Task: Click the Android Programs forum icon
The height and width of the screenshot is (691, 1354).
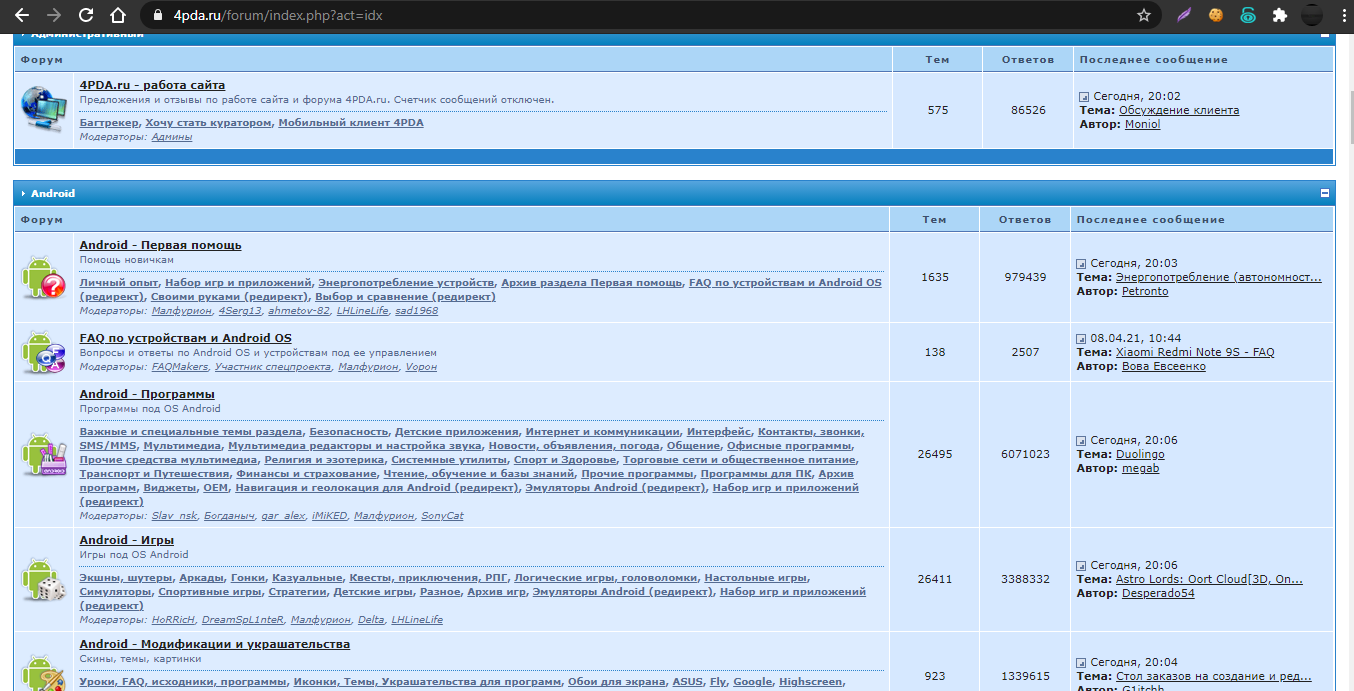Action: pos(43,455)
